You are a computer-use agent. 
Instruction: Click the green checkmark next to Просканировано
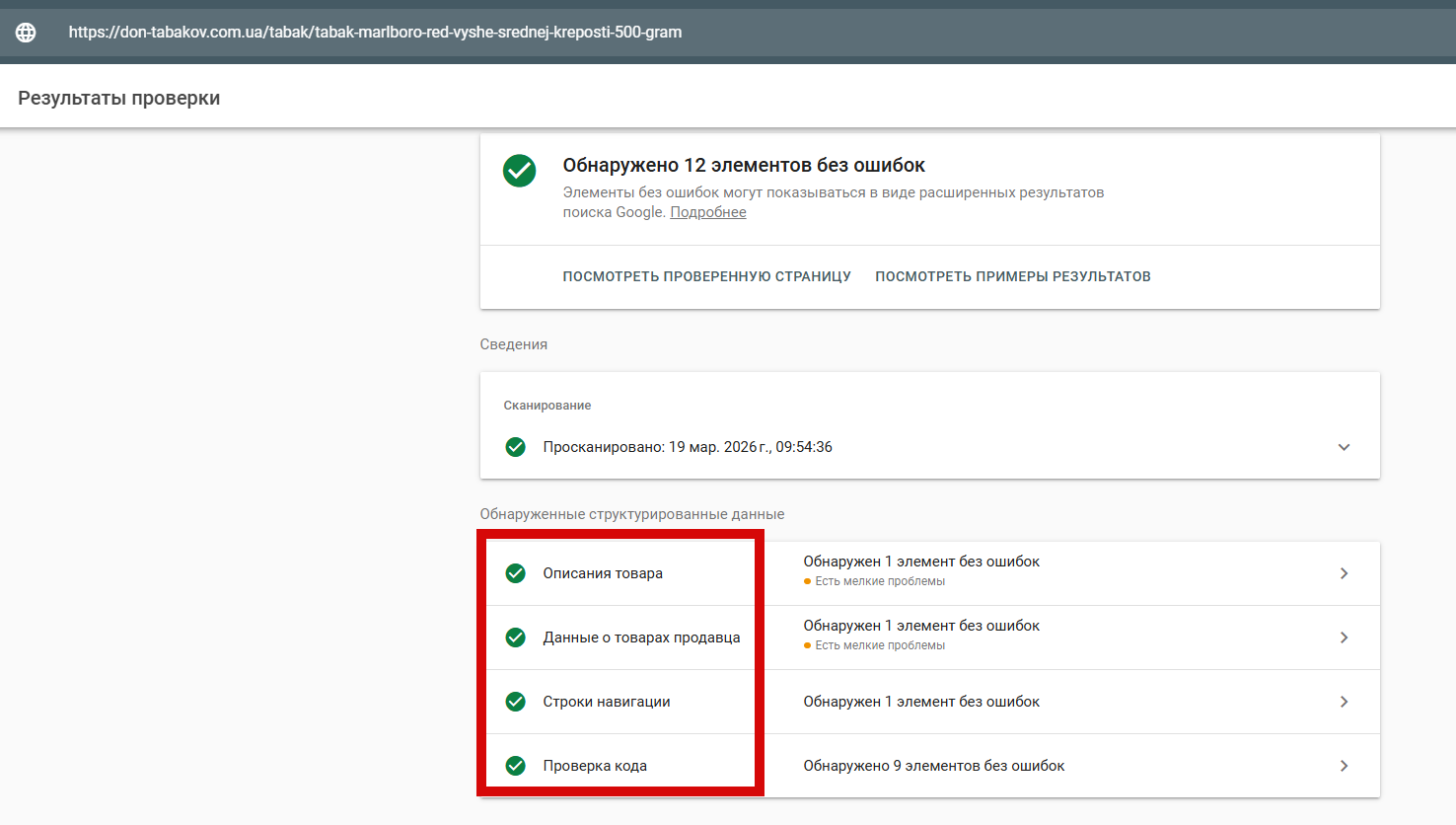pos(515,447)
